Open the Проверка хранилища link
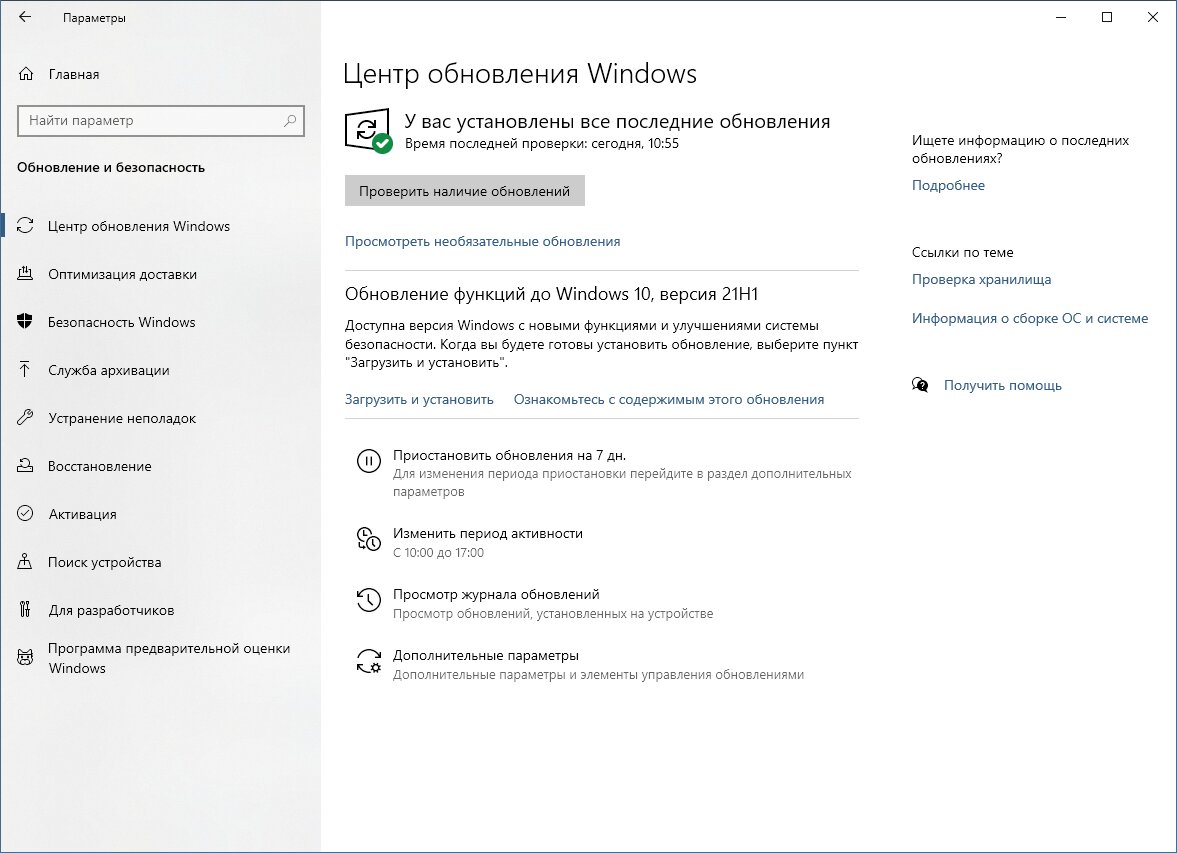The image size is (1177, 853). [x=981, y=279]
